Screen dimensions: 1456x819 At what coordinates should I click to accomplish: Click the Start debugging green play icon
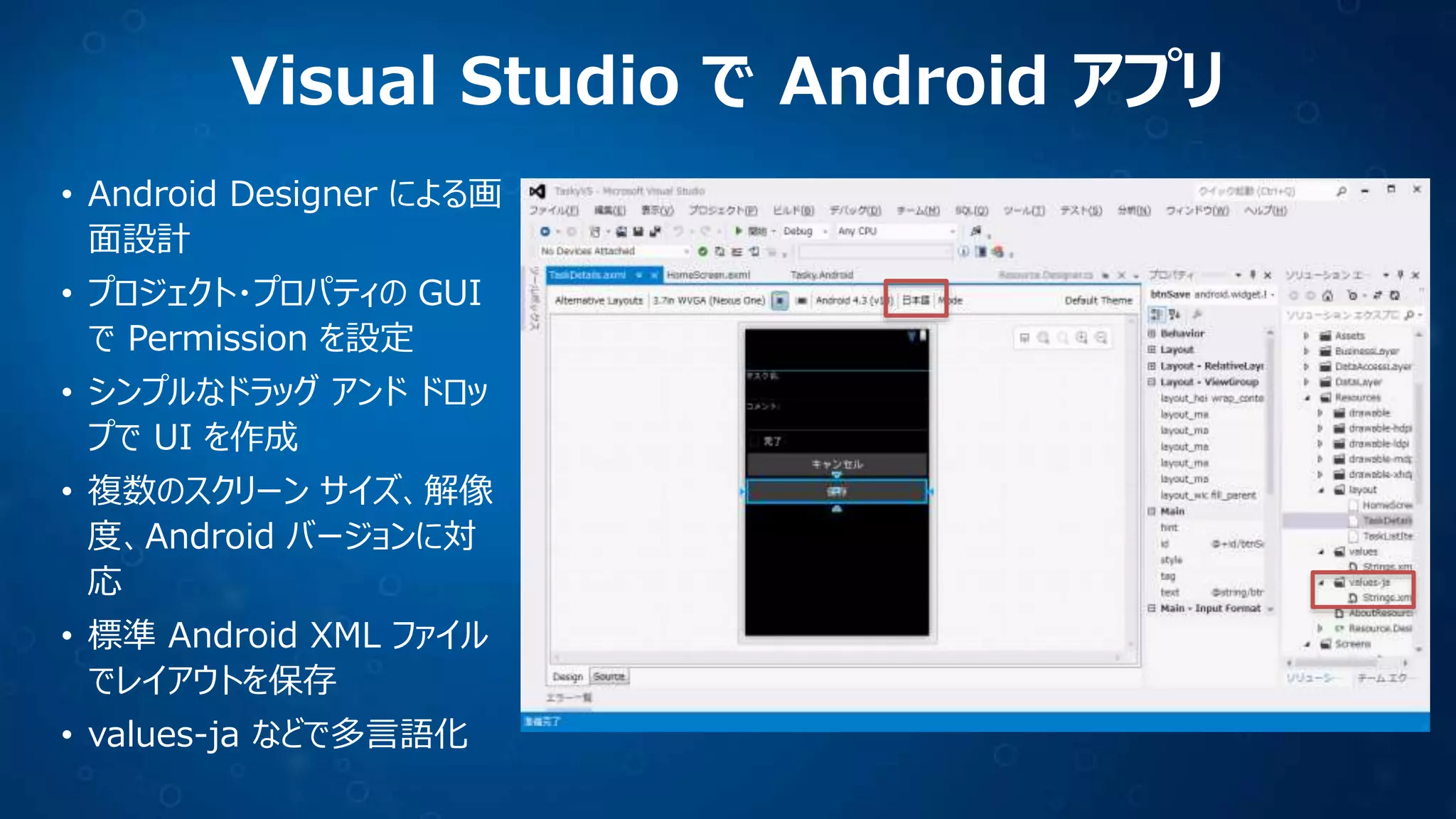(739, 231)
